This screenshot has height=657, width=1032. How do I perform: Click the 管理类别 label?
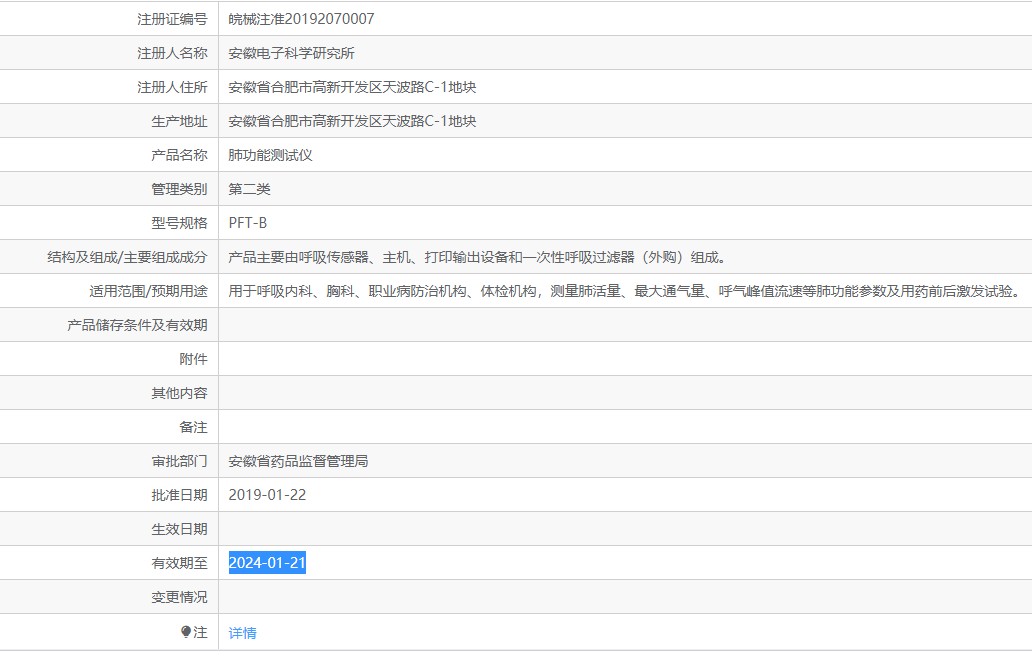(180, 189)
